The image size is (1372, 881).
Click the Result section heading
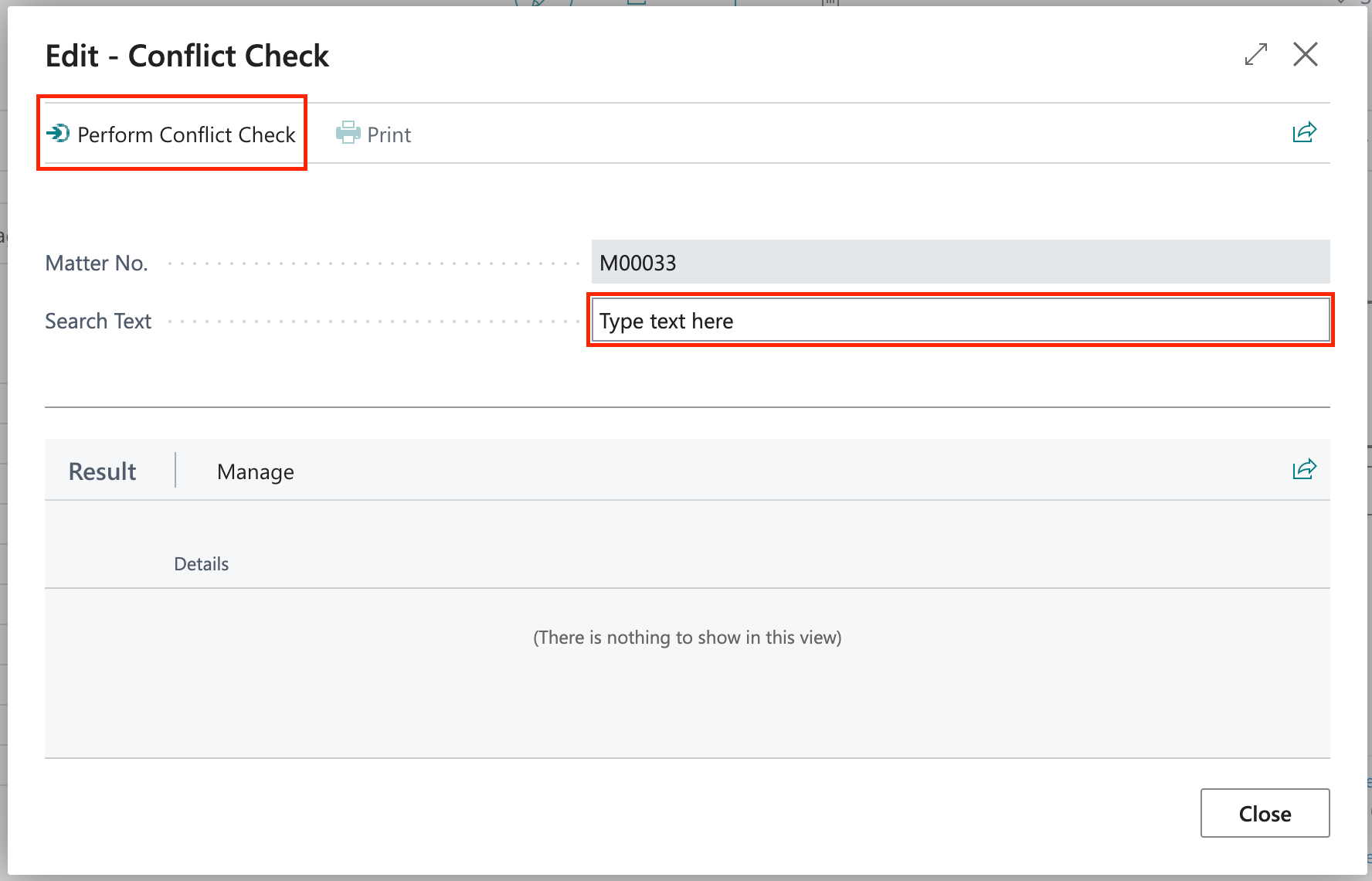[x=102, y=471]
